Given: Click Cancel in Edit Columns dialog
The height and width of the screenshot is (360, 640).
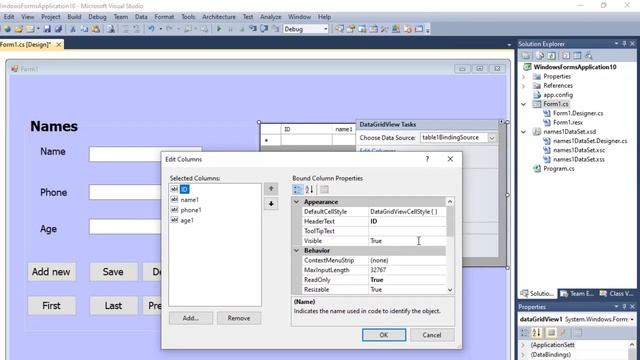Looking at the screenshot, I should point(432,335).
